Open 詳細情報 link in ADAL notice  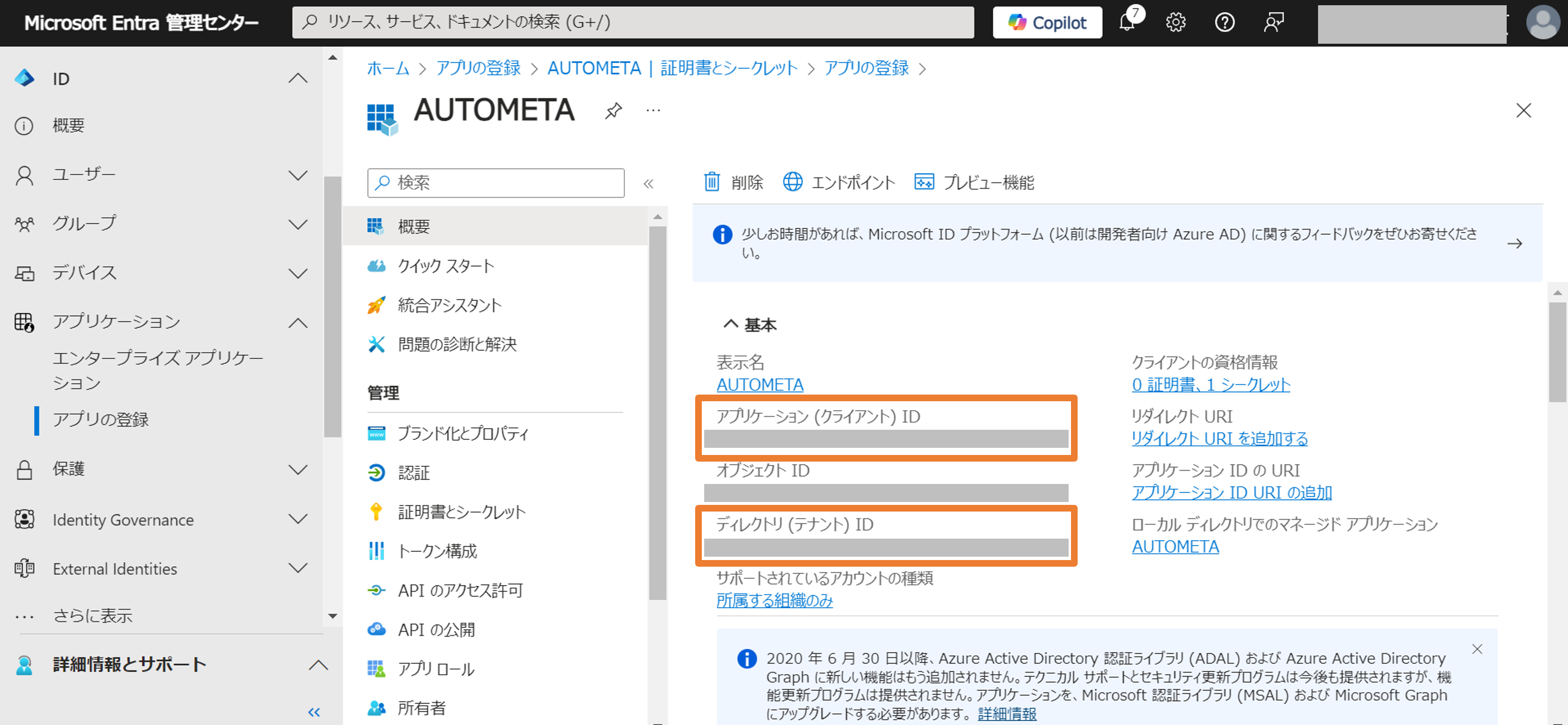[x=1007, y=714]
